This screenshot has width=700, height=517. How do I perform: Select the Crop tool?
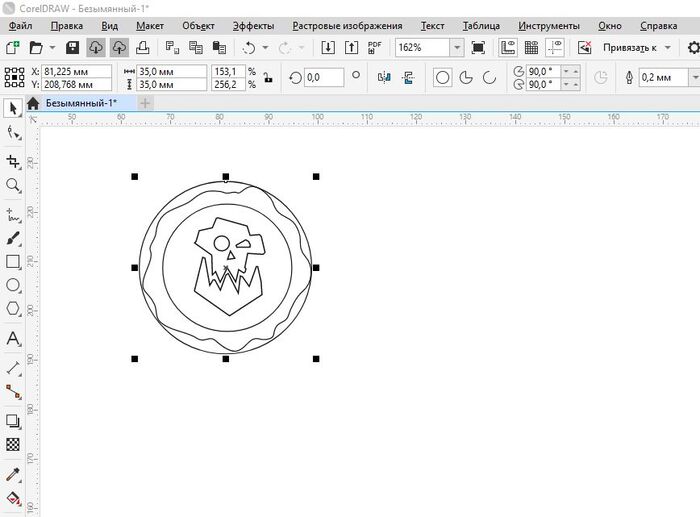point(14,161)
